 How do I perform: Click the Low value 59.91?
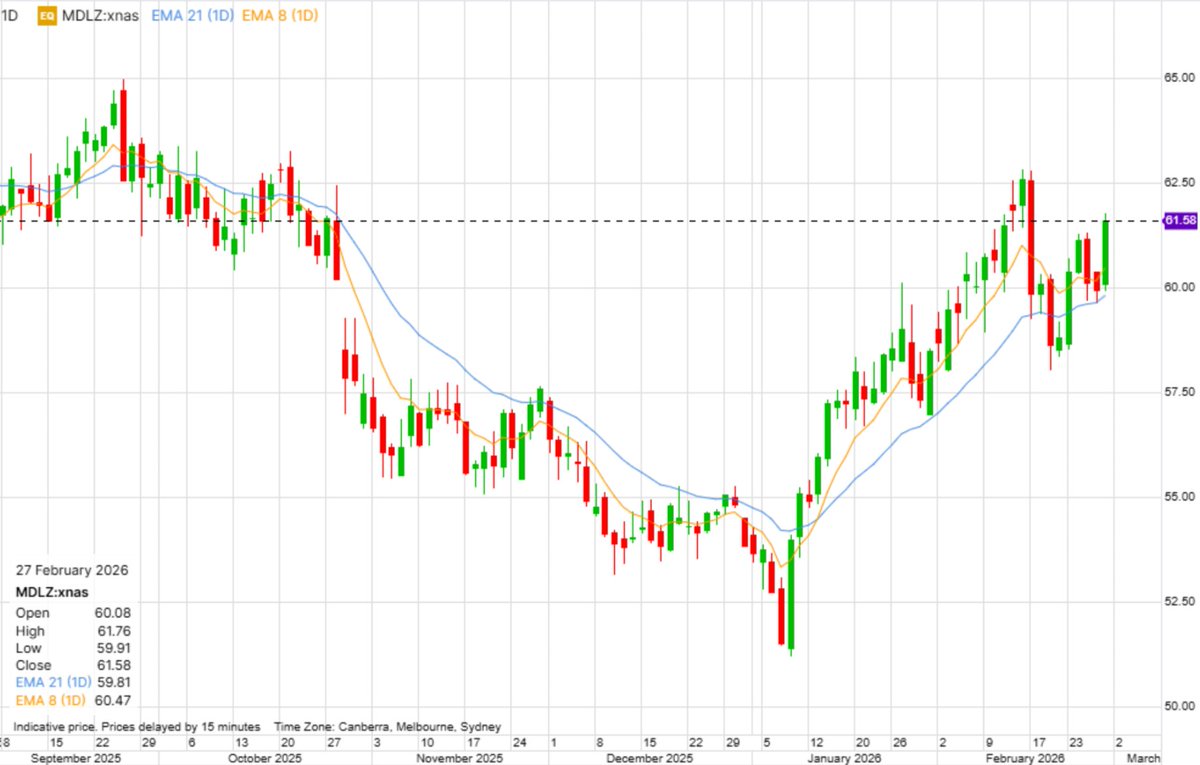pos(114,648)
